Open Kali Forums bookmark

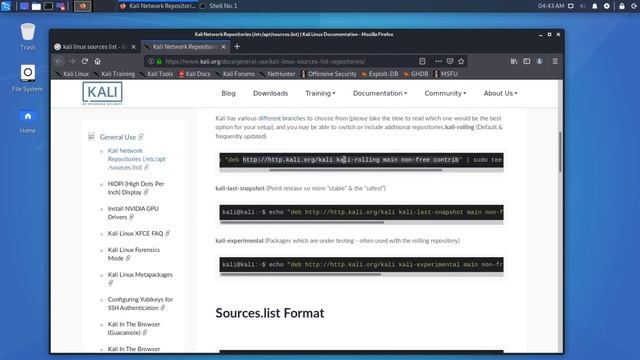[235, 74]
